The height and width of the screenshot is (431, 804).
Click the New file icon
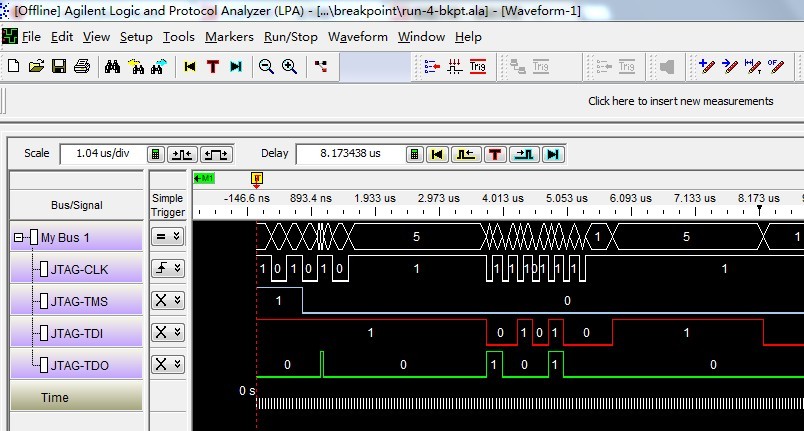click(14, 66)
